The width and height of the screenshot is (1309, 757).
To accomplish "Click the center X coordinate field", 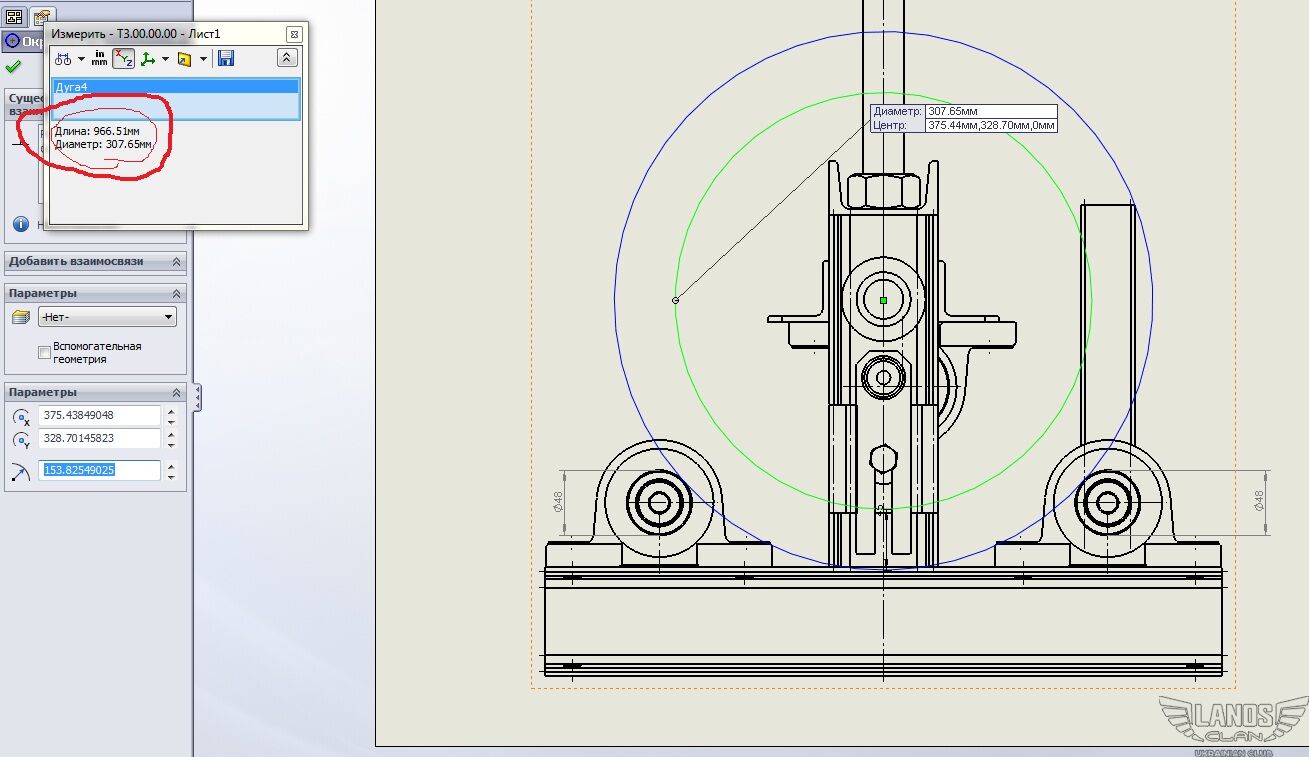I will pyautogui.click(x=99, y=415).
